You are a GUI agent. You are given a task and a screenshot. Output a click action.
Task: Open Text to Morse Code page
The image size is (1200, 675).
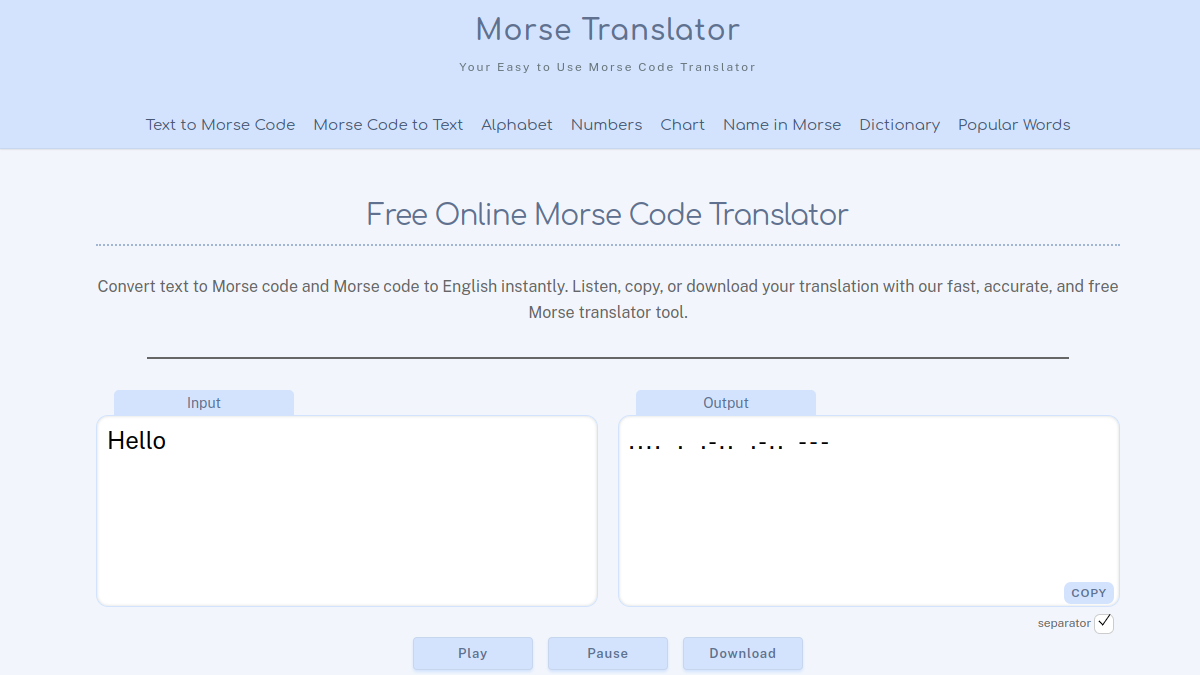pyautogui.click(x=220, y=125)
